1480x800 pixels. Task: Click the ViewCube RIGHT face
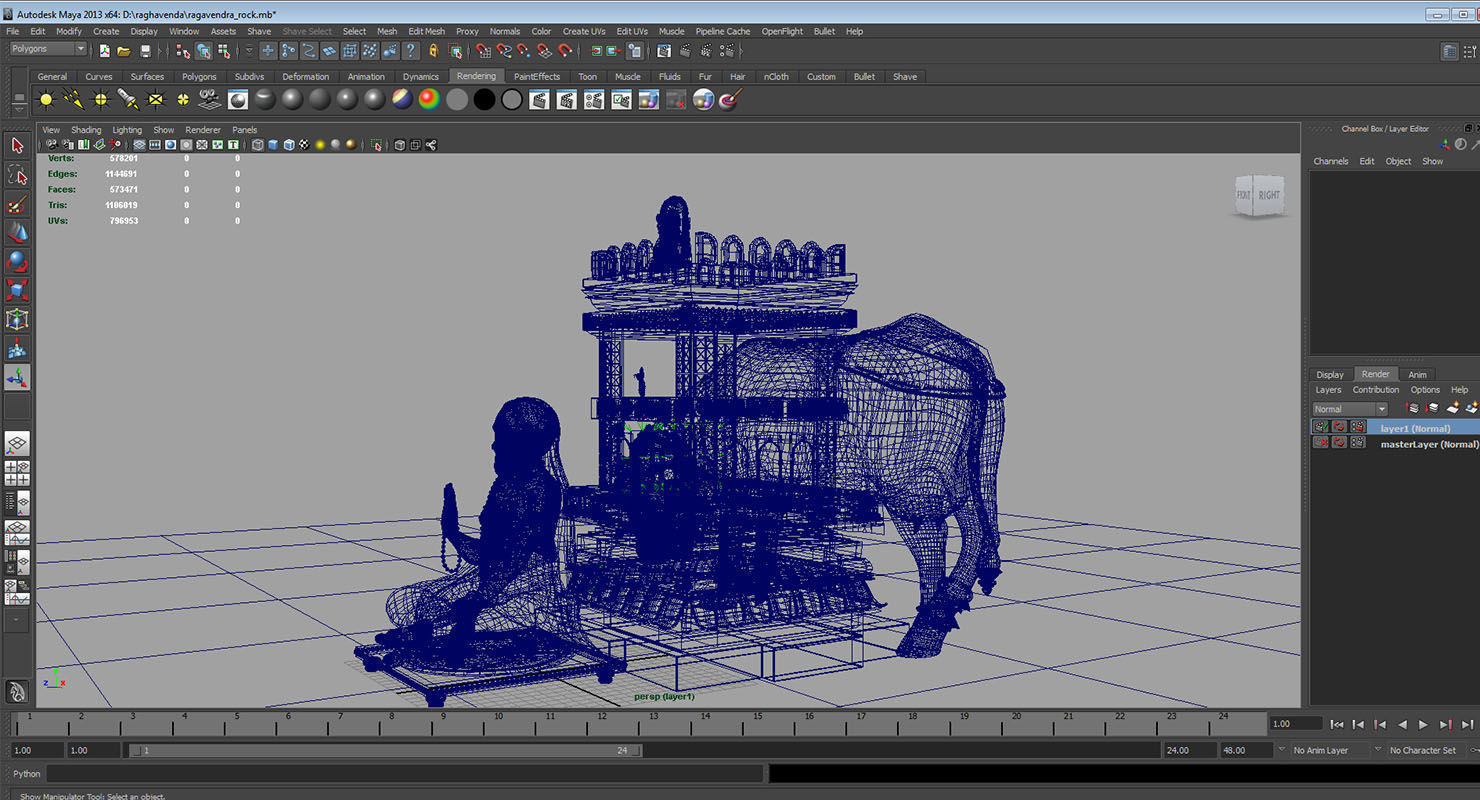1269,195
